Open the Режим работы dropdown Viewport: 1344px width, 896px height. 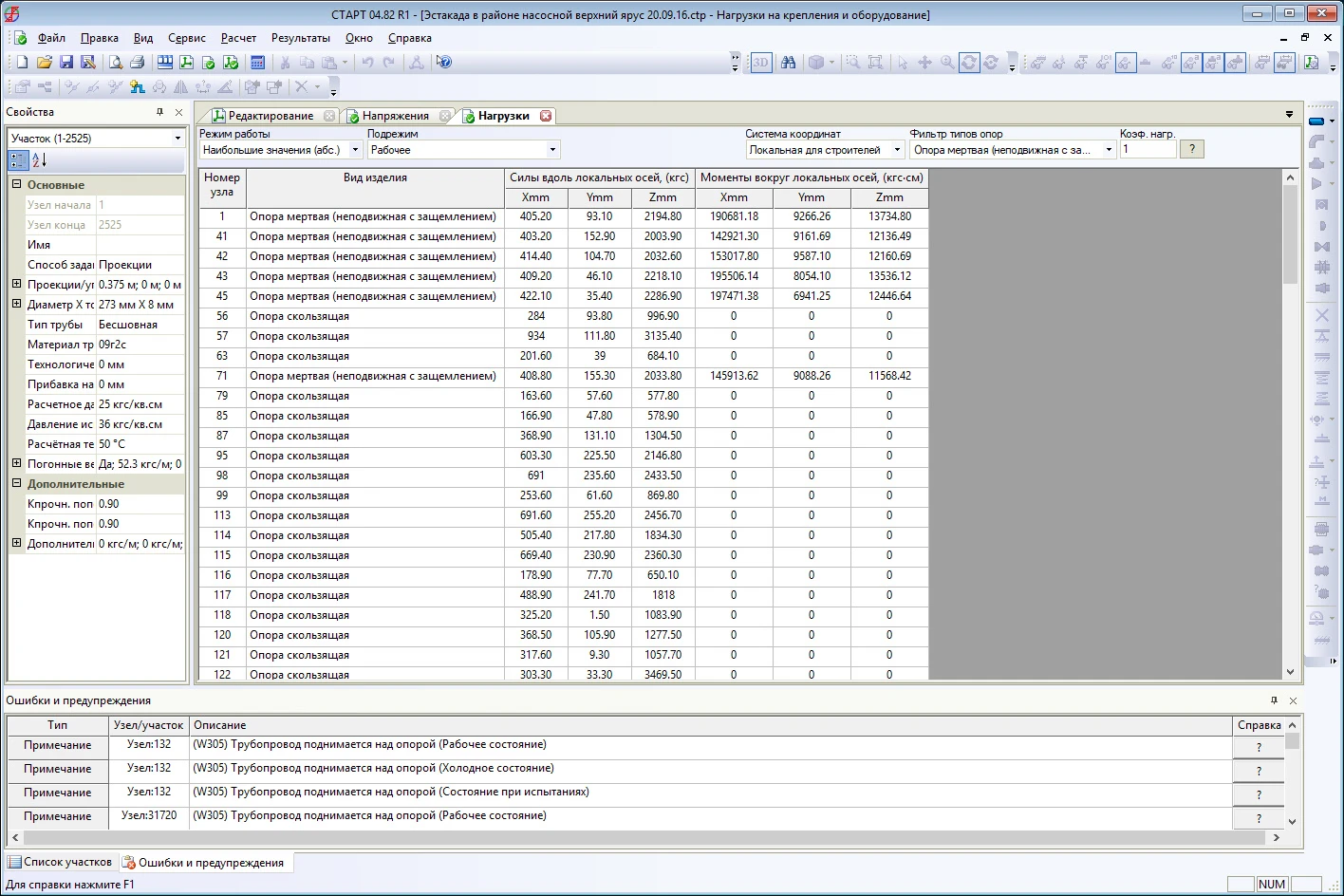coord(355,150)
